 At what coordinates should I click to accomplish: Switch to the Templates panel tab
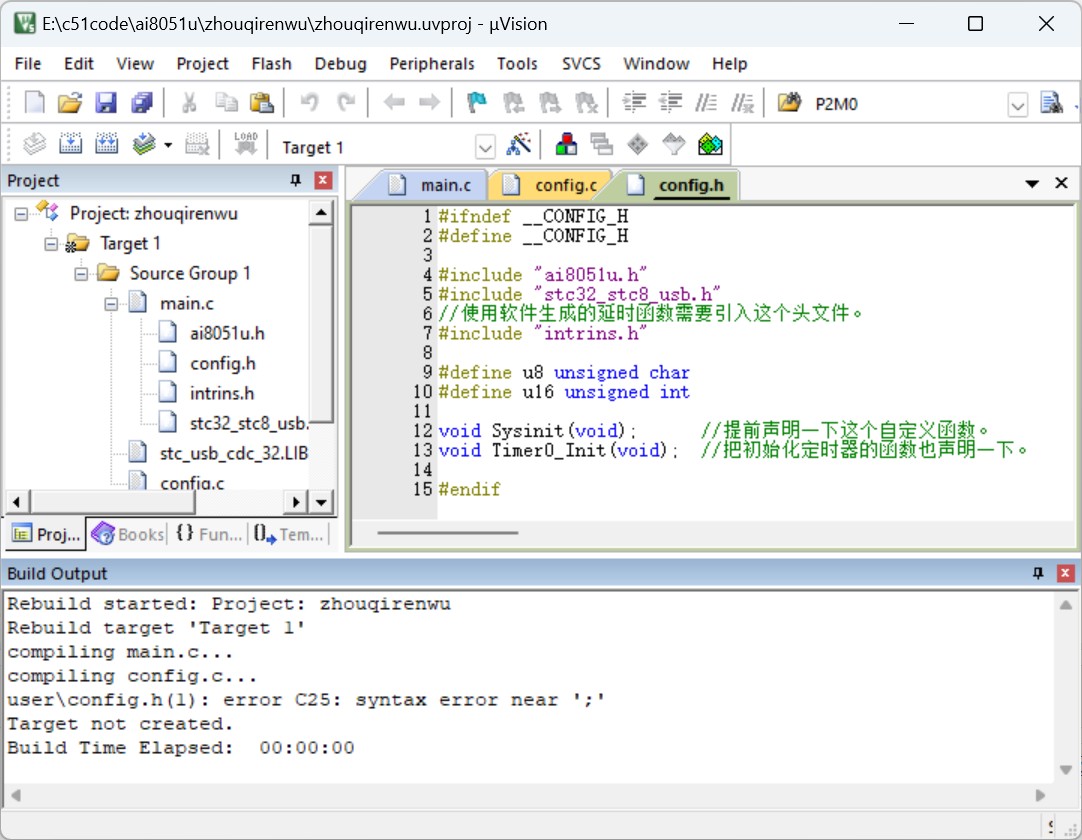[289, 534]
